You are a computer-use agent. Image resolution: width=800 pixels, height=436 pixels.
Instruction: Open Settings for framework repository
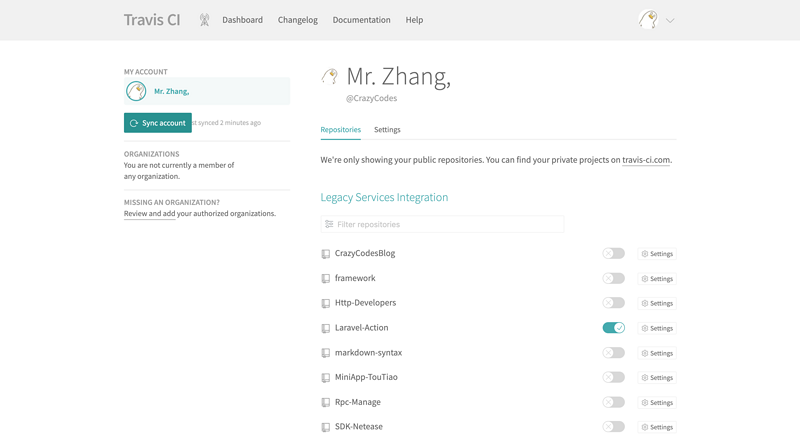[x=657, y=279]
